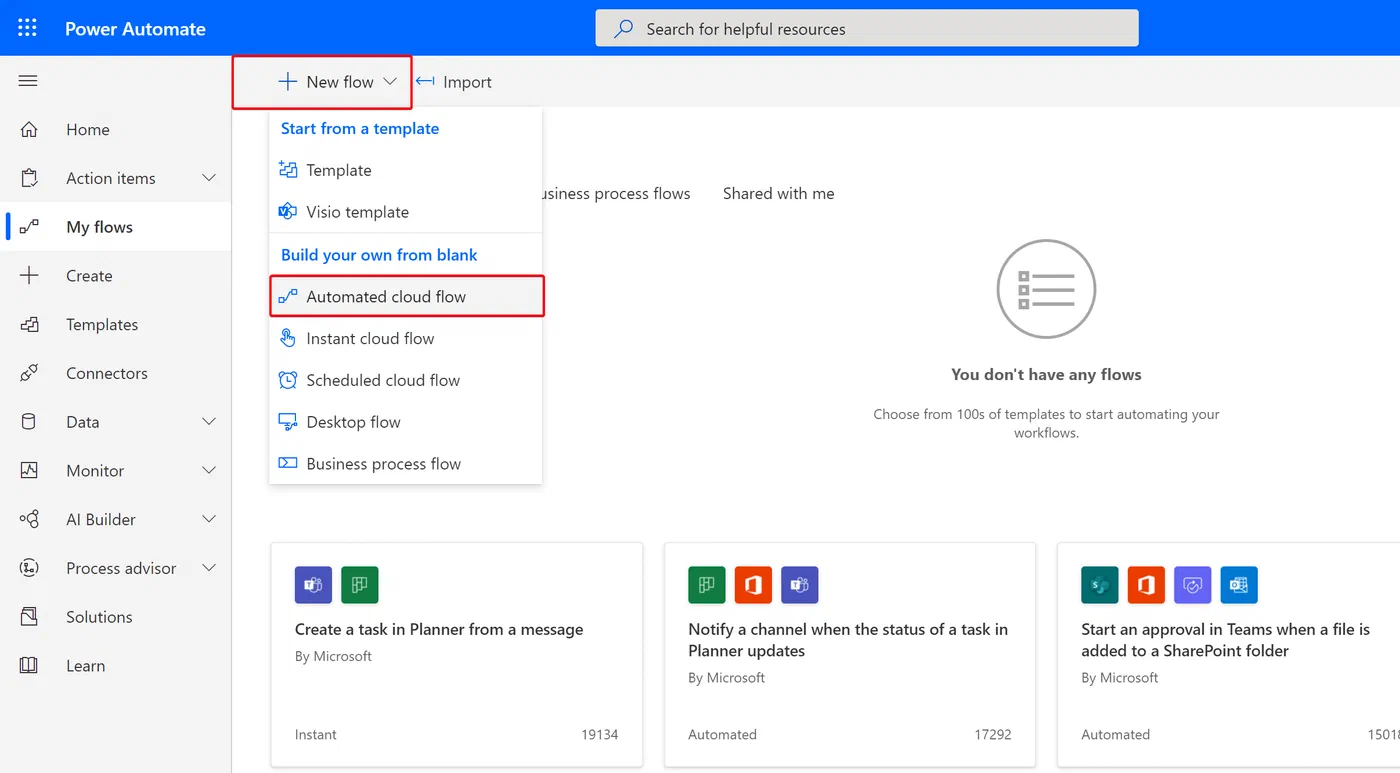Click the Create plus icon in sidebar
Screen dimensions: 1400x773
pyautogui.click(x=29, y=276)
